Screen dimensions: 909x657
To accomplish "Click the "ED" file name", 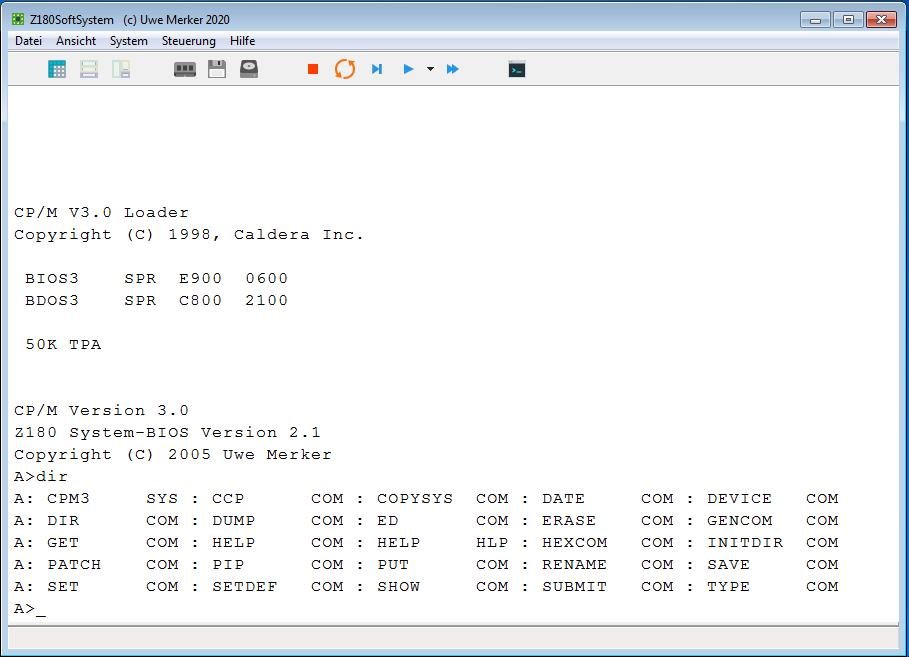I will pos(387,521).
